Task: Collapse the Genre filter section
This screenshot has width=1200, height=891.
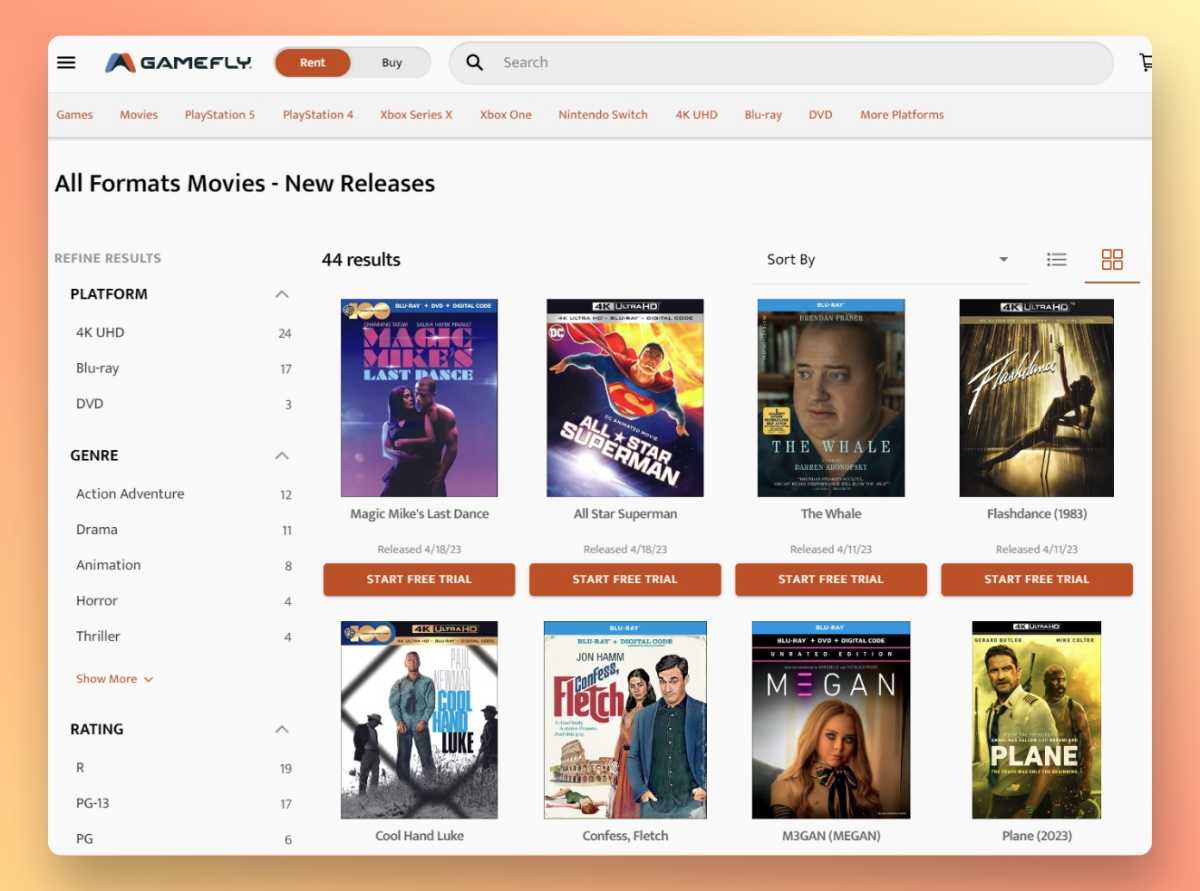Action: pos(282,455)
